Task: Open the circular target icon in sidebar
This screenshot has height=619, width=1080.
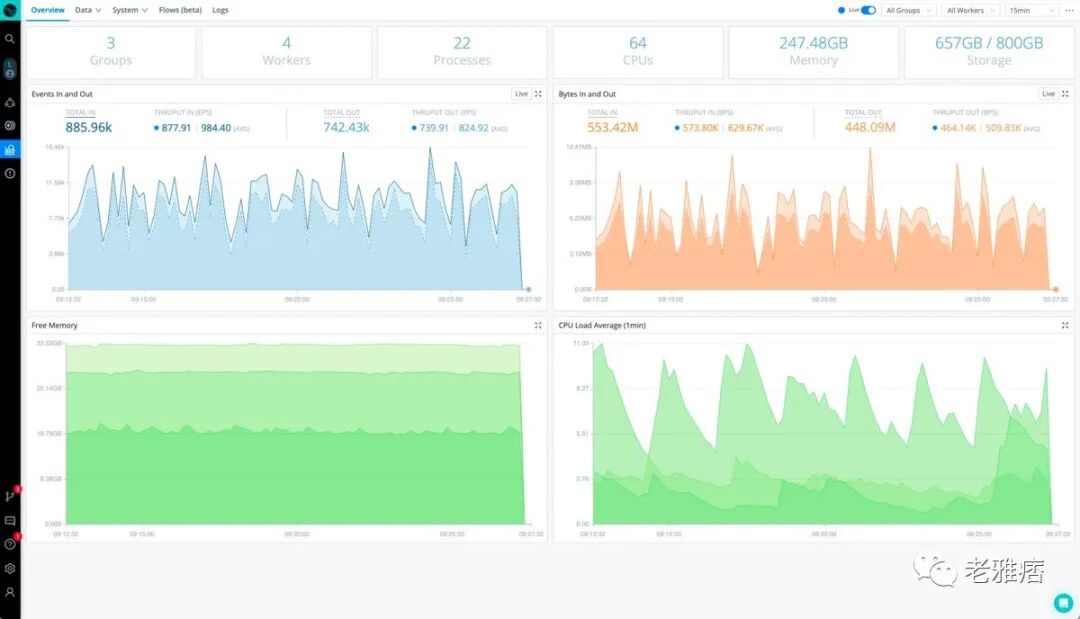Action: pyautogui.click(x=10, y=125)
